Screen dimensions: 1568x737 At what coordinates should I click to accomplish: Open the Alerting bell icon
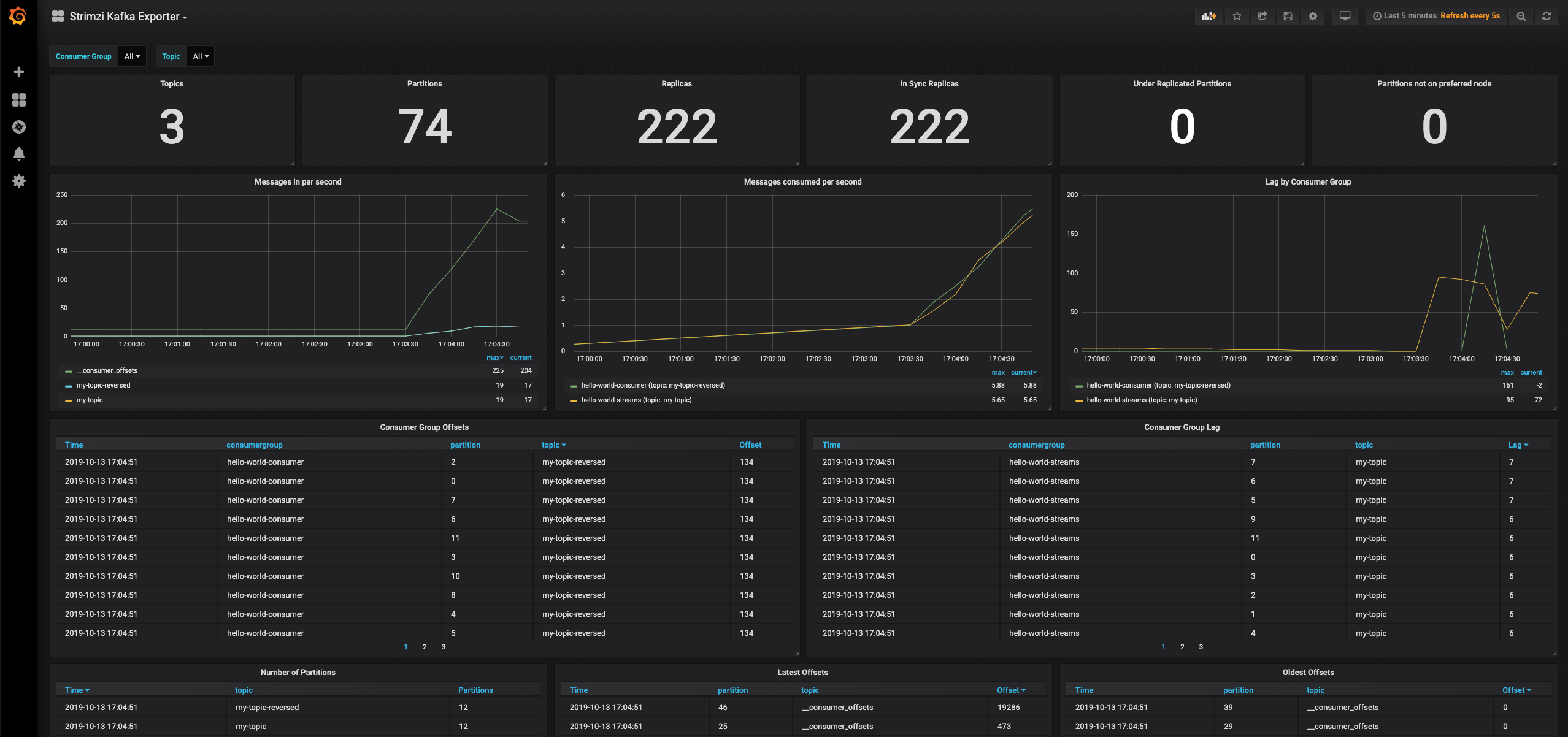tap(19, 154)
